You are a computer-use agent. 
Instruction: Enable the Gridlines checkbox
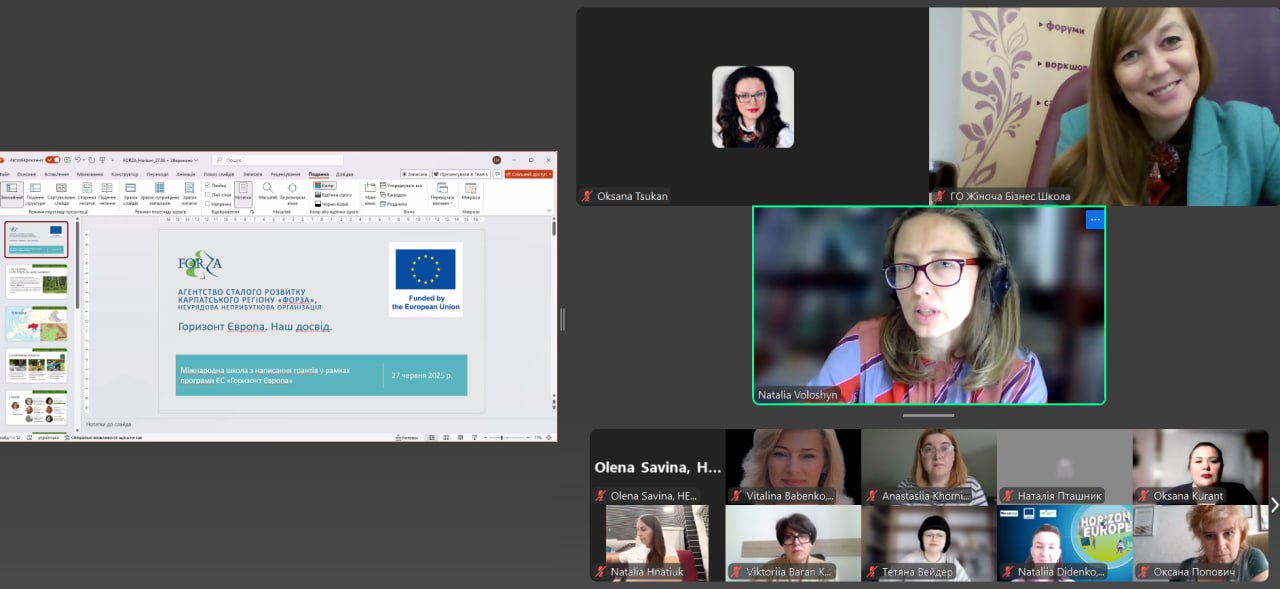[207, 194]
